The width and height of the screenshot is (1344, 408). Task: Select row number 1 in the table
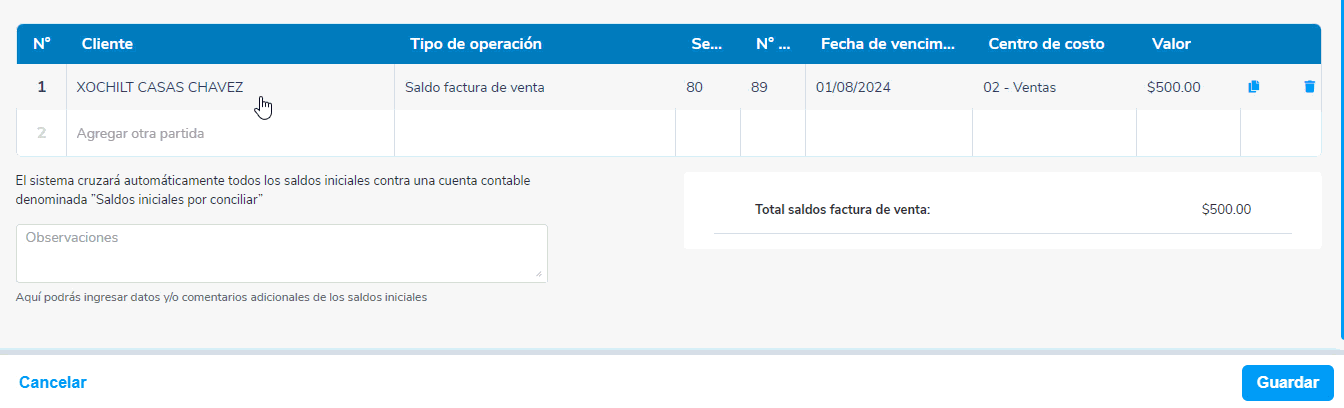pyautogui.click(x=41, y=87)
